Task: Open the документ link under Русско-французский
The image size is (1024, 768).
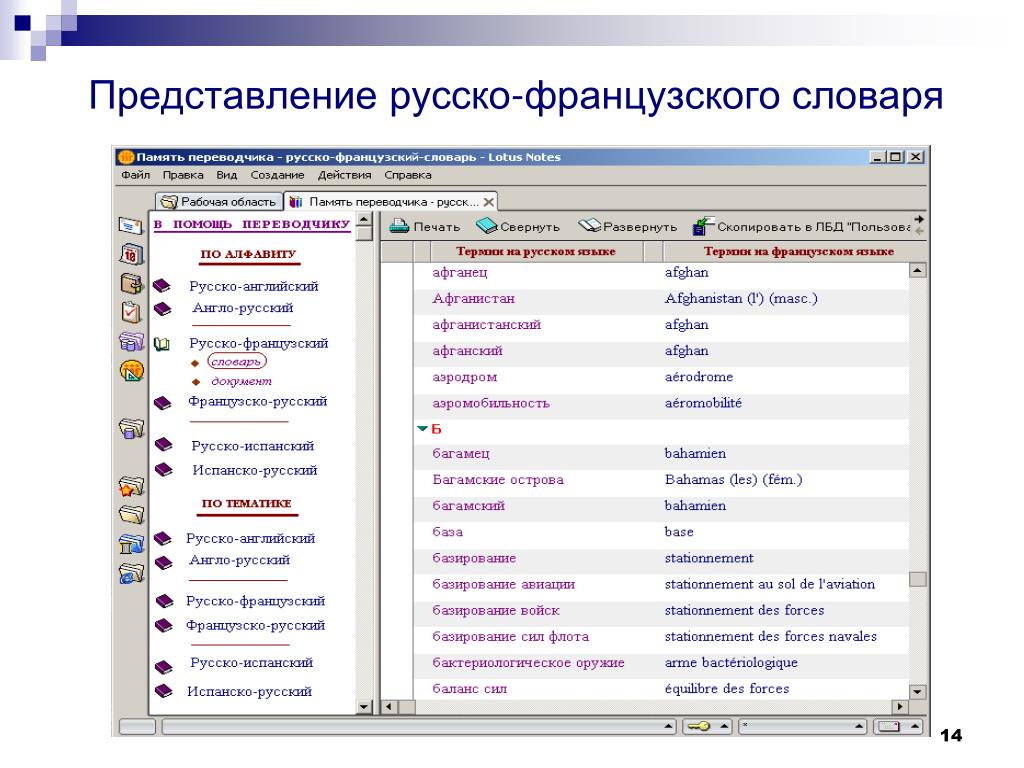Action: pyautogui.click(x=241, y=381)
